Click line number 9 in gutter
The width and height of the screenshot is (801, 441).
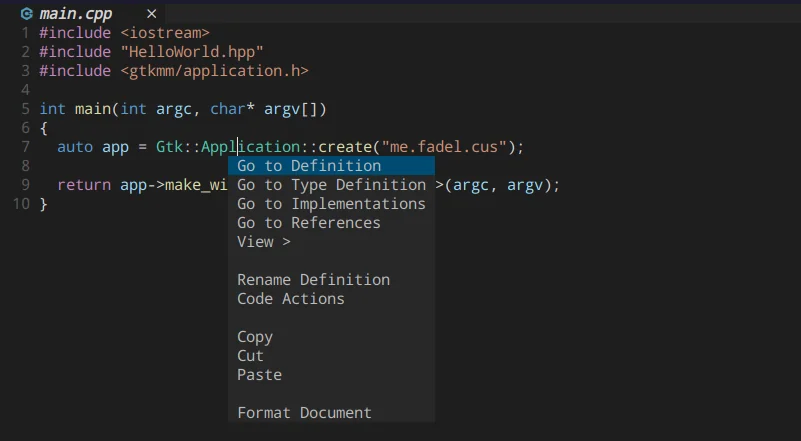pos(26,184)
